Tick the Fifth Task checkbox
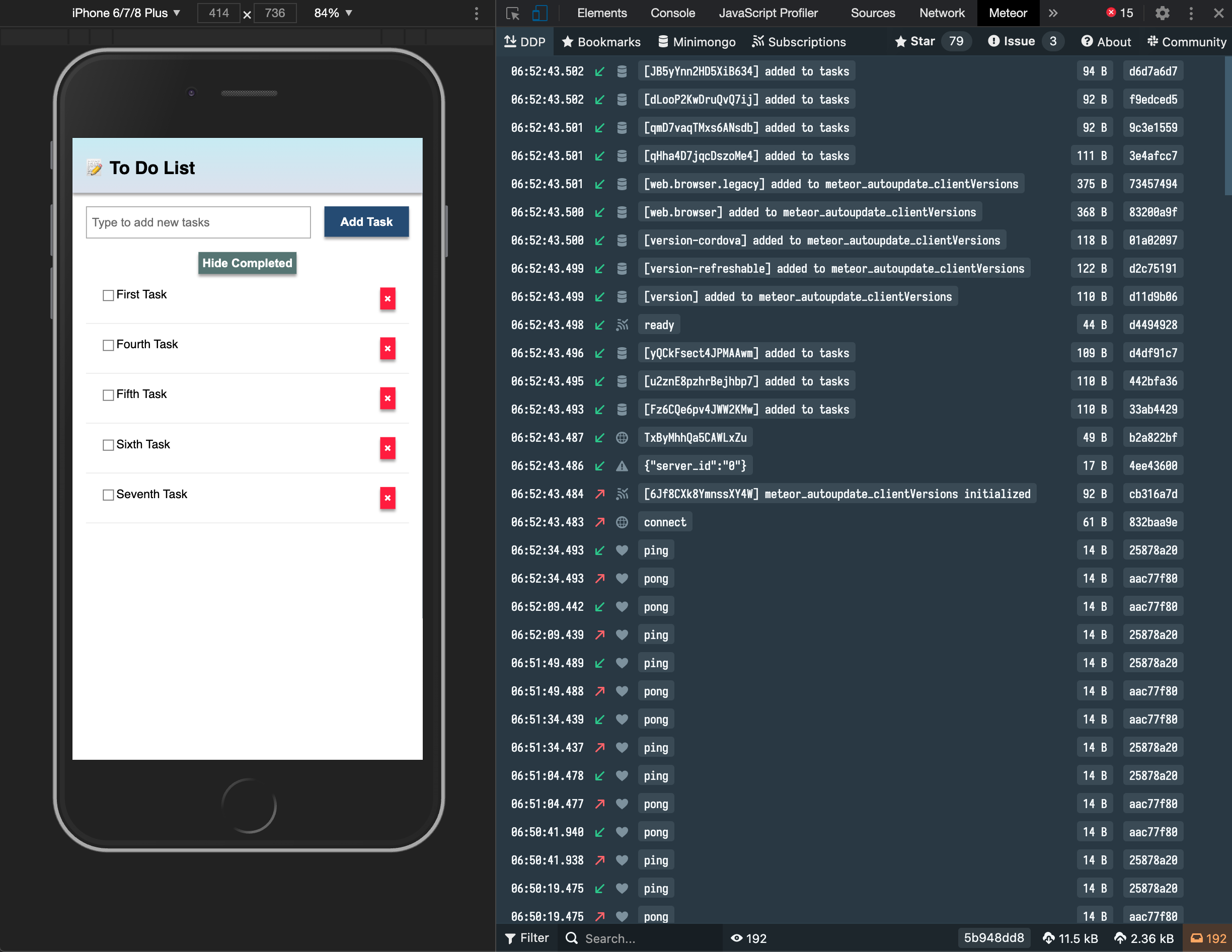1232x952 pixels. [108, 395]
